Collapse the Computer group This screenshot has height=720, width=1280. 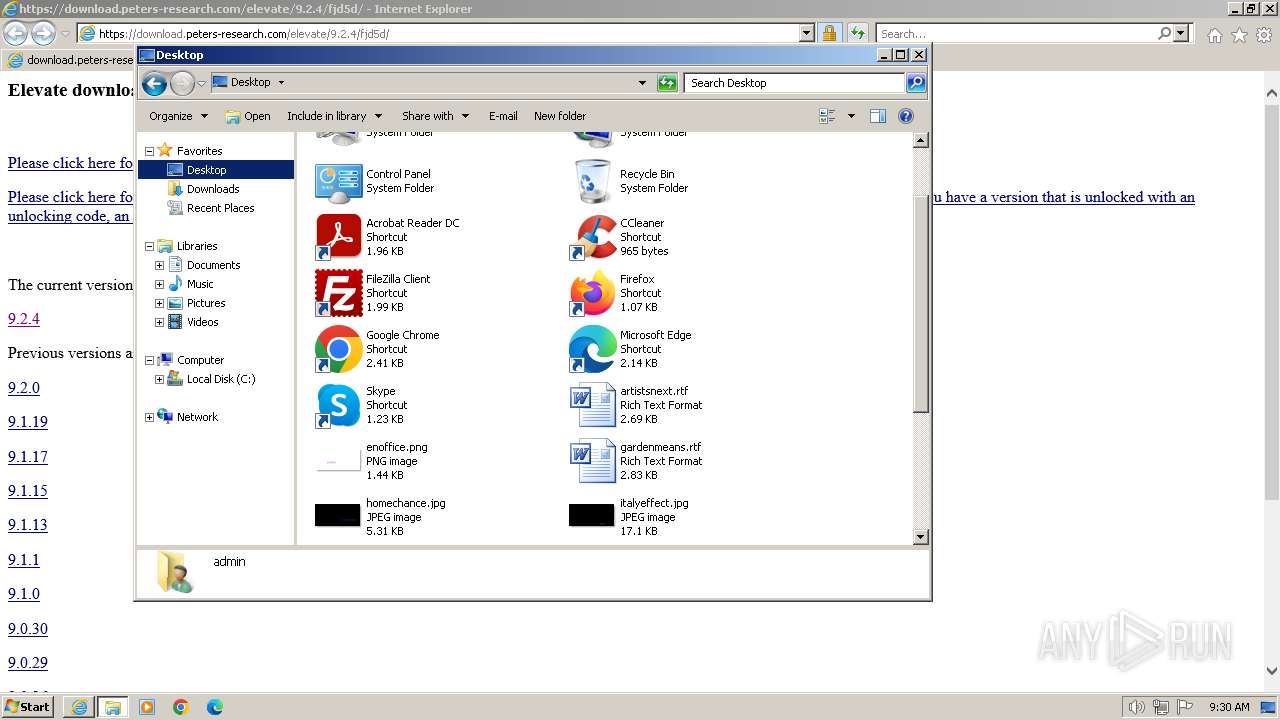click(150, 360)
